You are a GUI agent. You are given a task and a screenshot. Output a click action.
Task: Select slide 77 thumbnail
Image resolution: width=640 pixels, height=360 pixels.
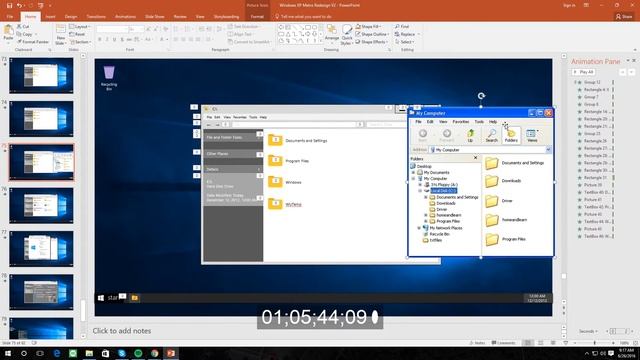coord(41,249)
